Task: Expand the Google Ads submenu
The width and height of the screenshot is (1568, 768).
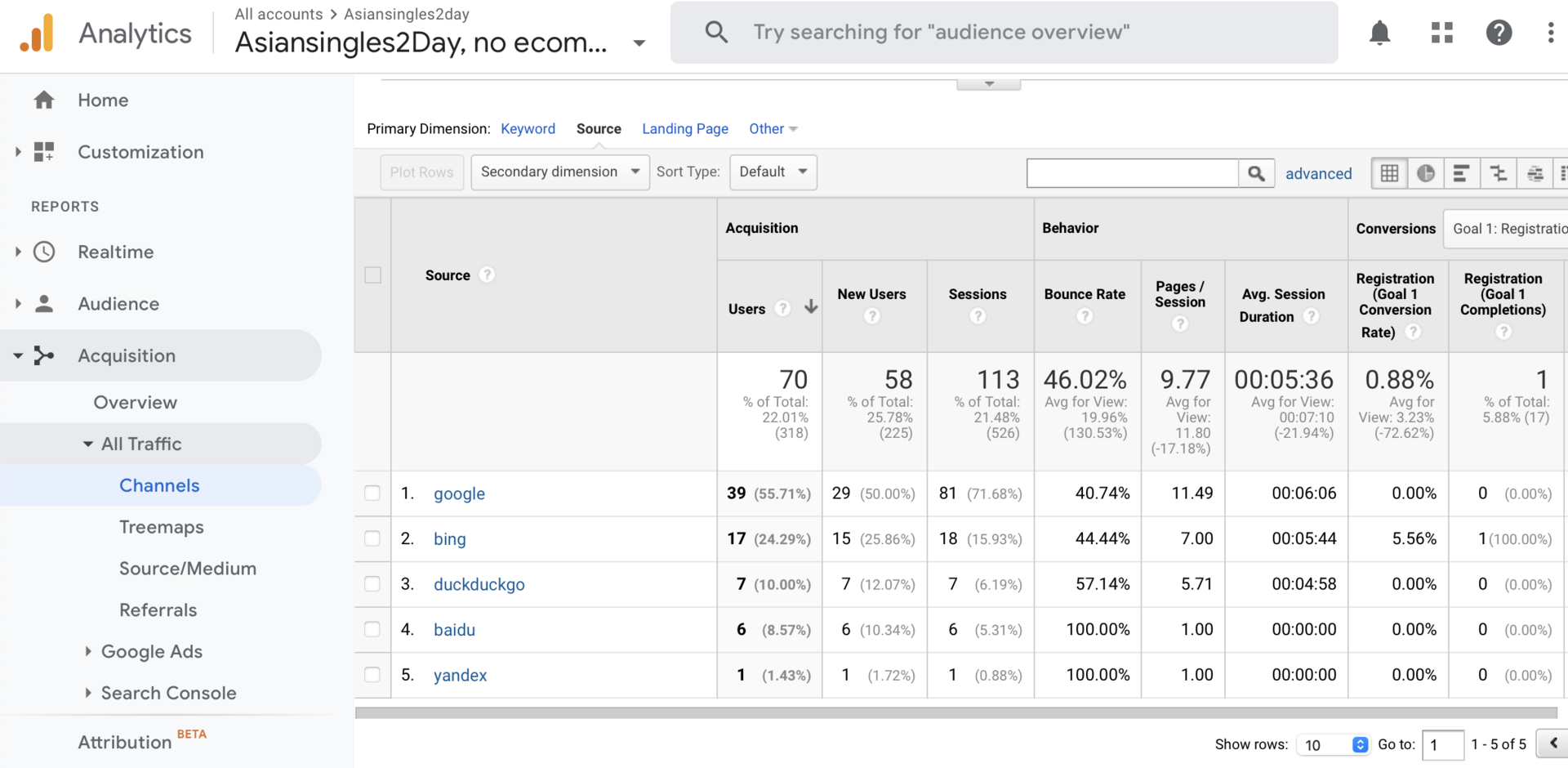Action: (87, 651)
